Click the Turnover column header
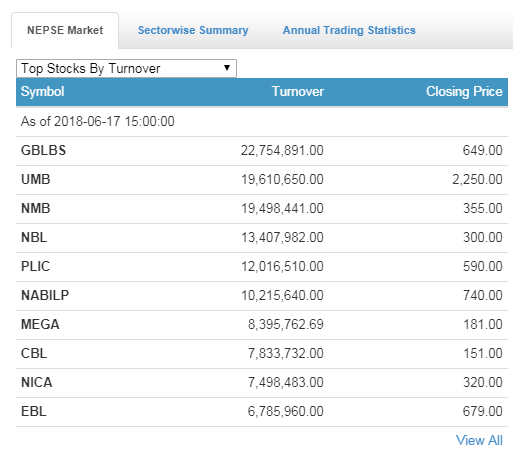The width and height of the screenshot is (521, 466). pyautogui.click(x=298, y=92)
